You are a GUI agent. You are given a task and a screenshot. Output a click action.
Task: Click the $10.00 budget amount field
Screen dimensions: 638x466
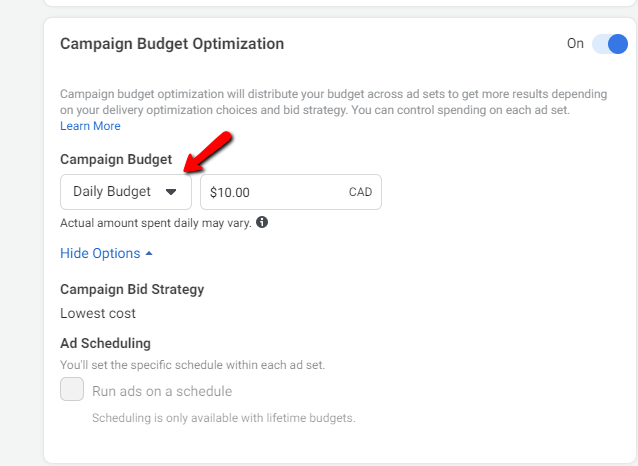[x=270, y=192]
